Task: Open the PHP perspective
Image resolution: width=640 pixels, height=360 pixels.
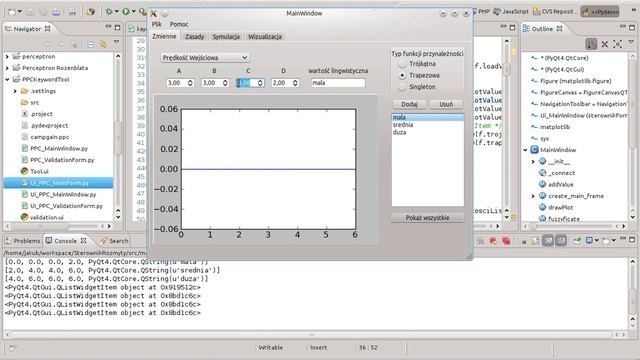Action: pos(481,11)
